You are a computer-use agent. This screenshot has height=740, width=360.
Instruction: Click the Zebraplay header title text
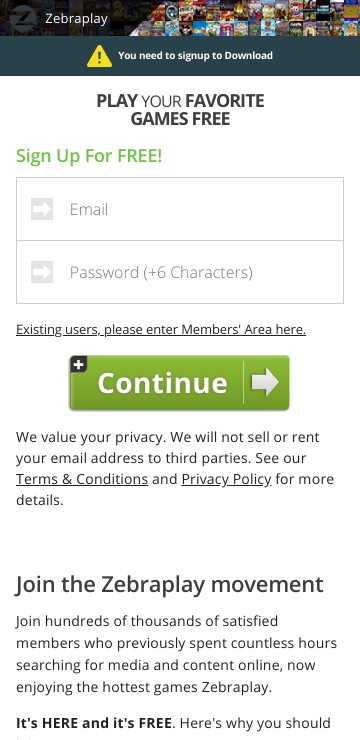pos(76,19)
